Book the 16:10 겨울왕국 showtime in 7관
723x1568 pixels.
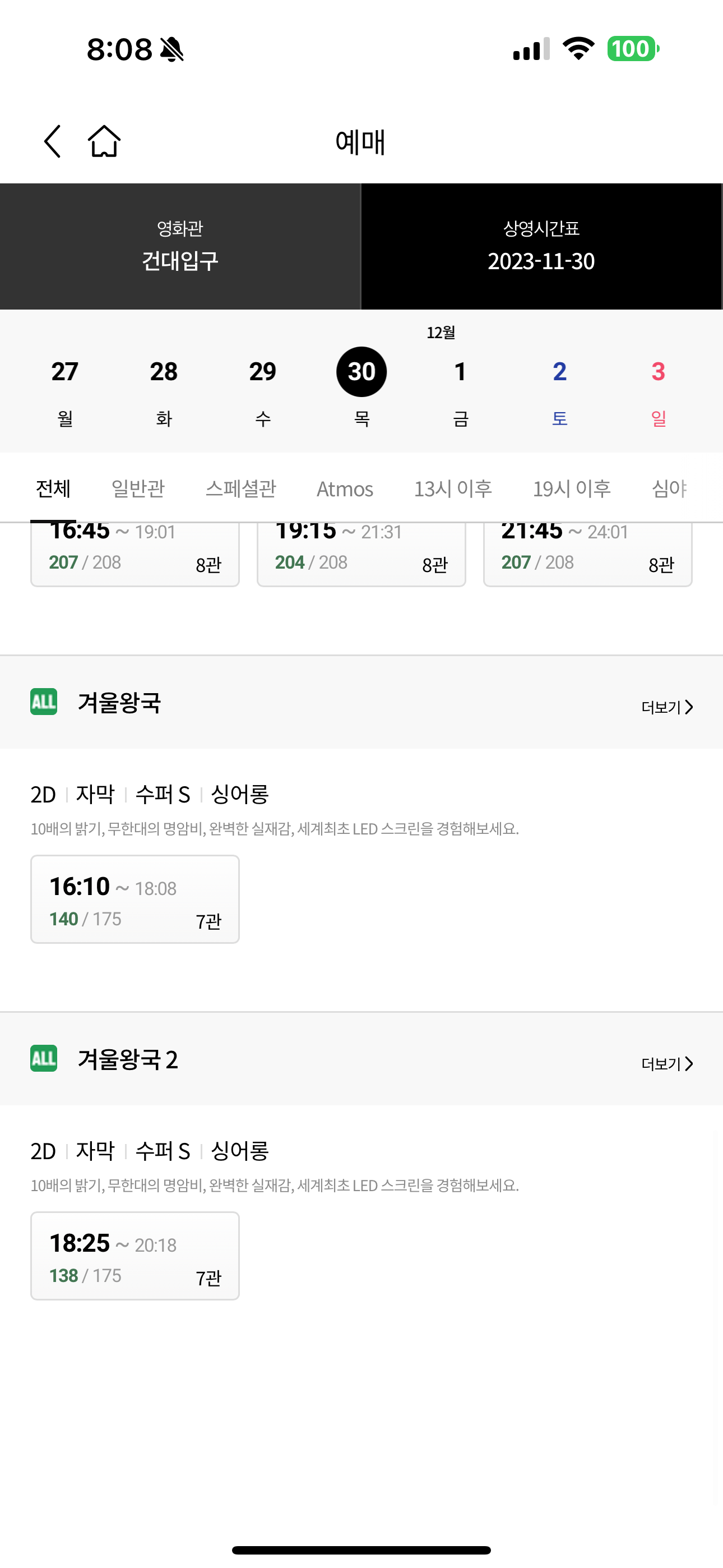(135, 899)
